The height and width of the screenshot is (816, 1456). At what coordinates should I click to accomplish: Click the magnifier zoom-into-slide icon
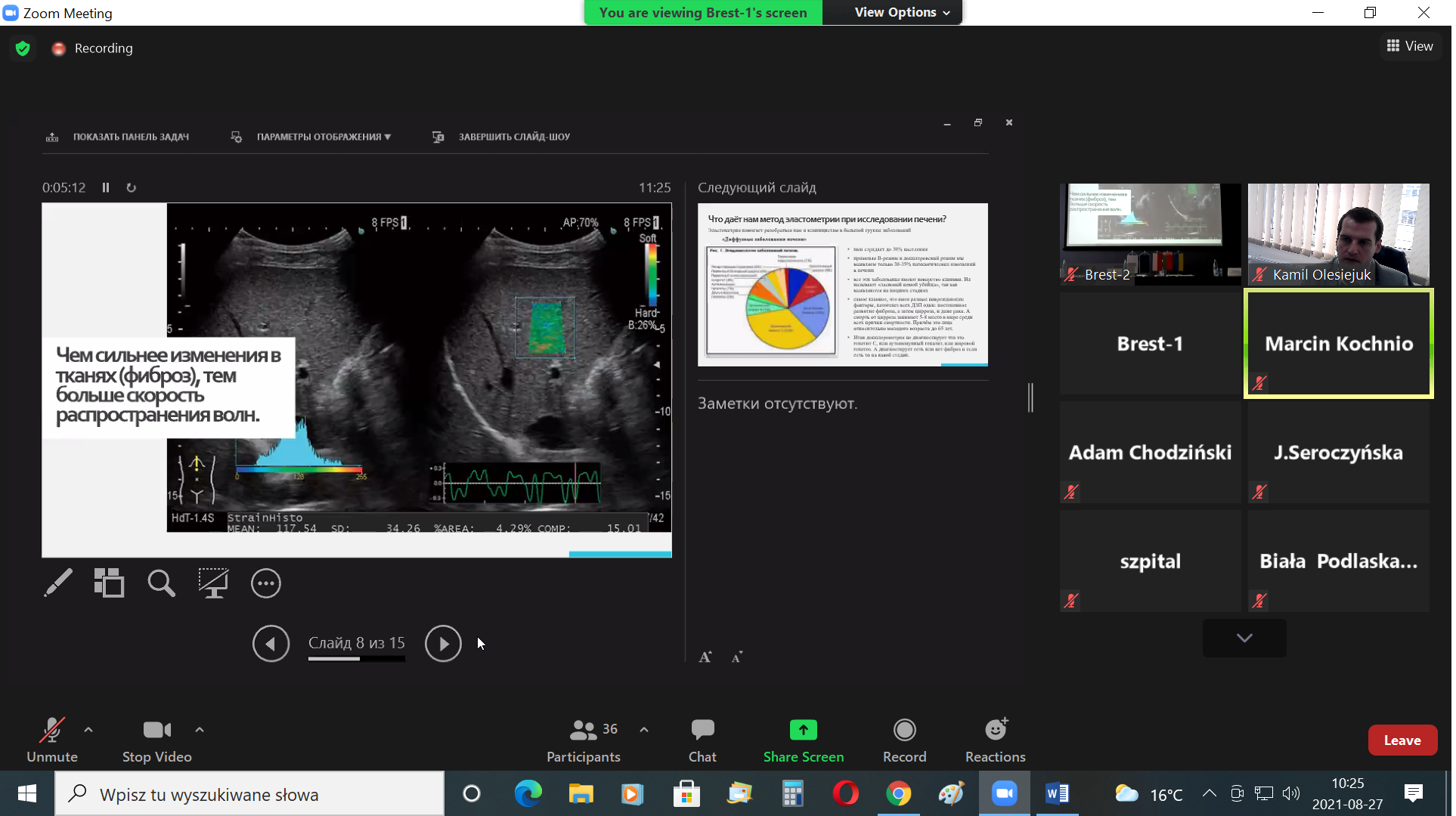pos(161,583)
